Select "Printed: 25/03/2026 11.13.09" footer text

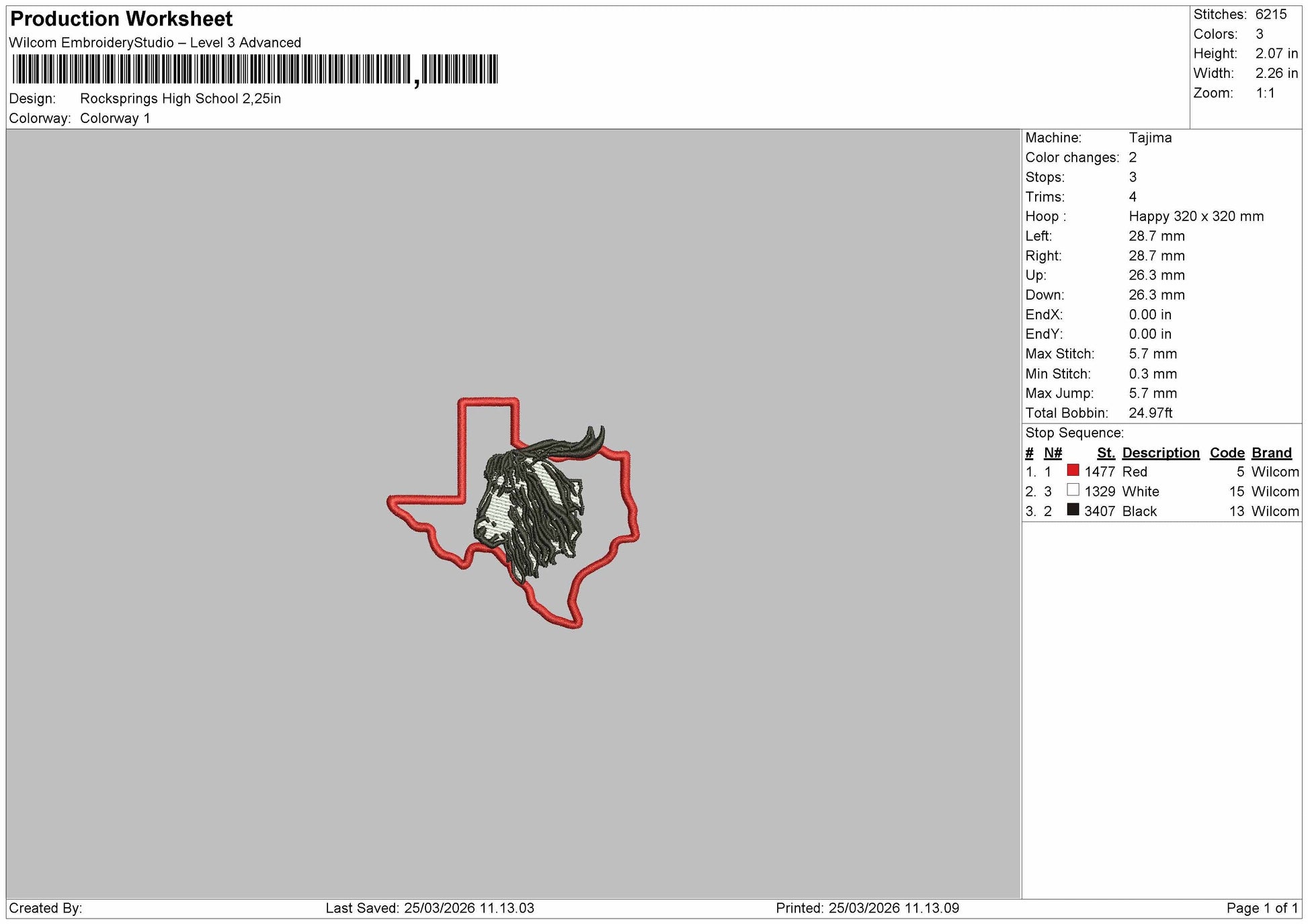tap(868, 909)
